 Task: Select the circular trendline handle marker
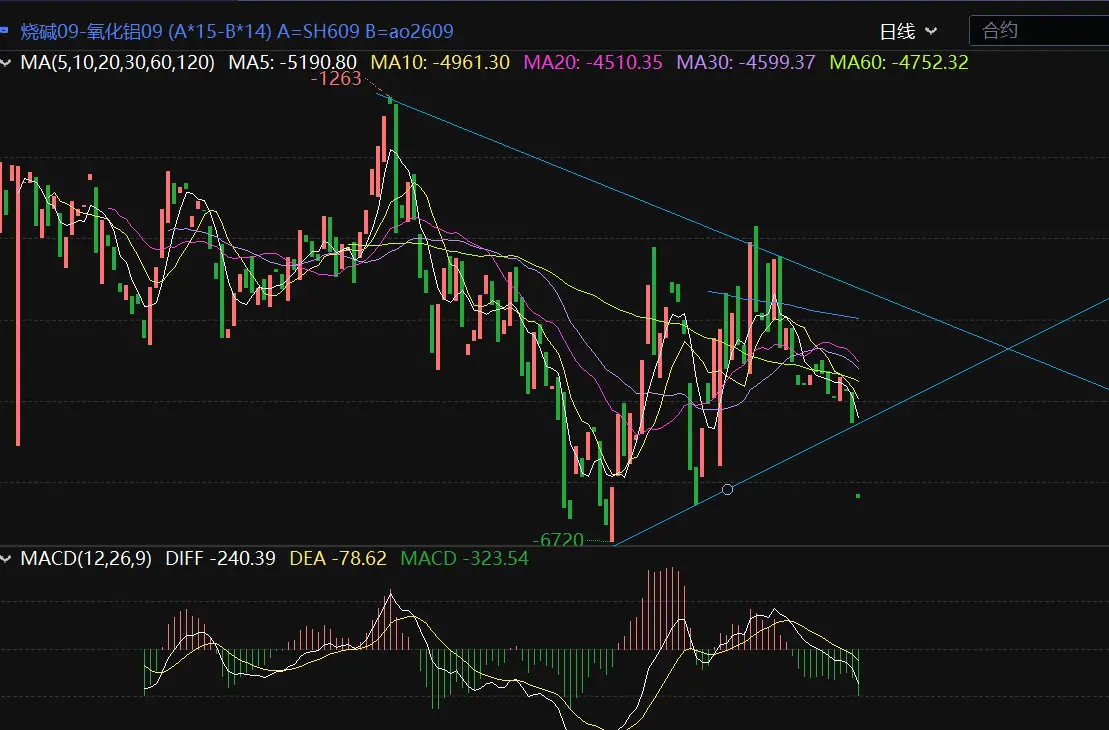point(727,489)
